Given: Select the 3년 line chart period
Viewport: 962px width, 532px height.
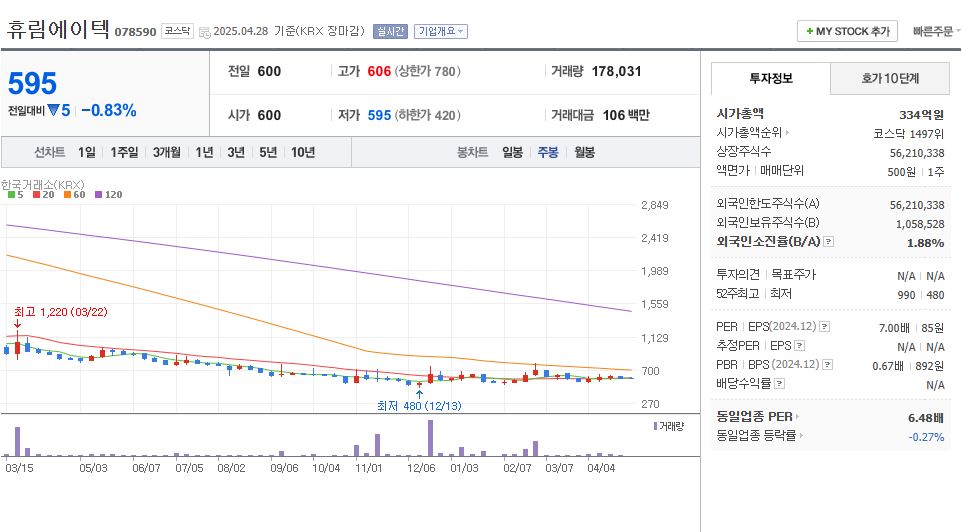Looking at the screenshot, I should click(236, 152).
